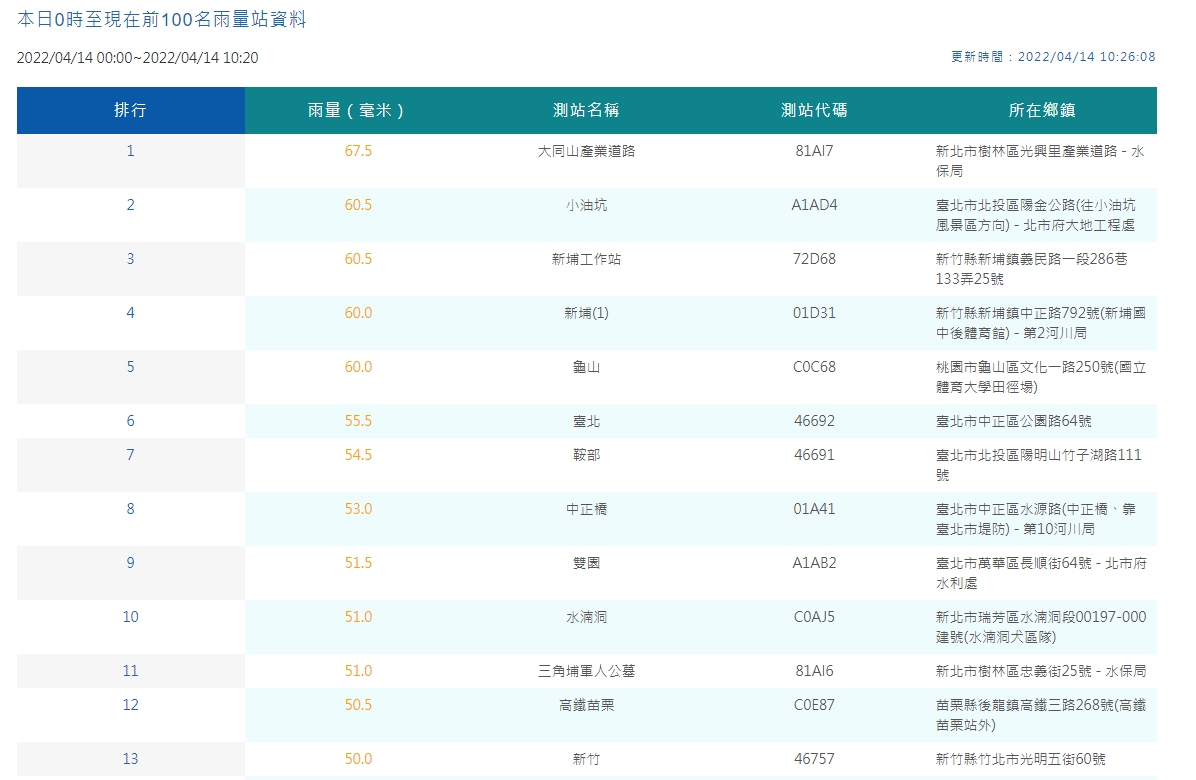Click the 水湳洞 row rainfall 51.0
The height and width of the screenshot is (780, 1196).
[358, 618]
